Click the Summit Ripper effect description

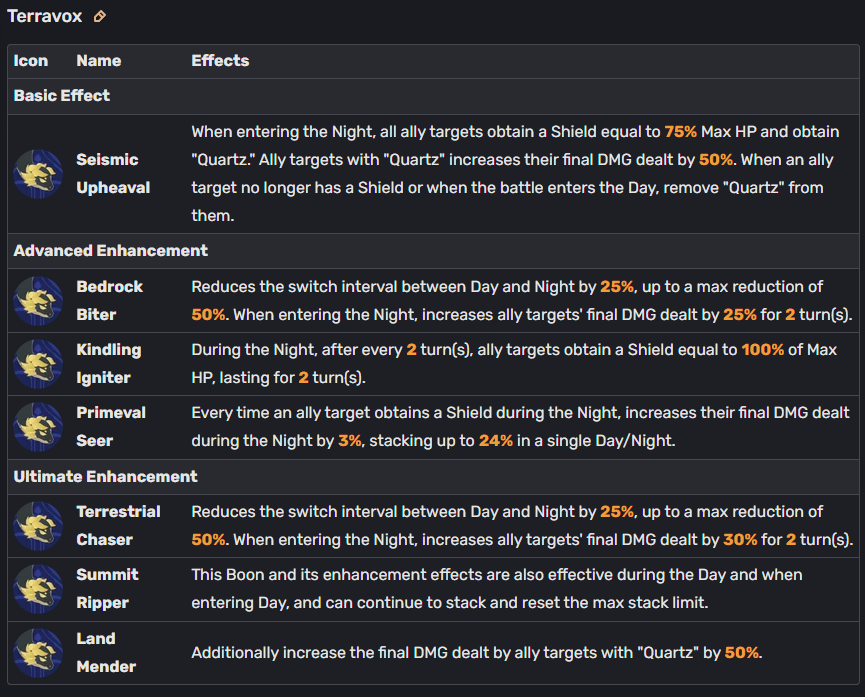[x=496, y=589]
